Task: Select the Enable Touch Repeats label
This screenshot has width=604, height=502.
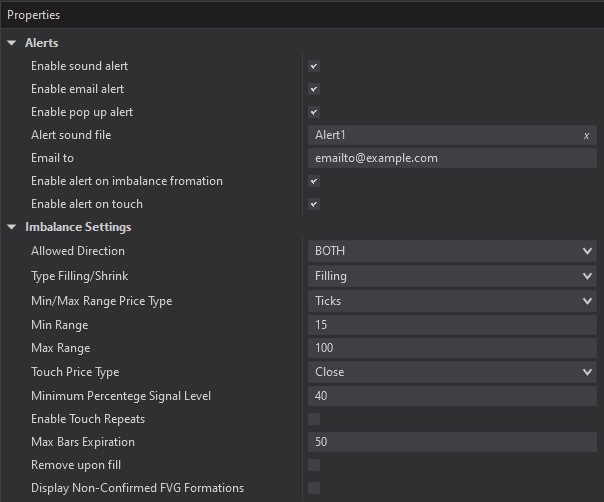Action: pos(88,419)
